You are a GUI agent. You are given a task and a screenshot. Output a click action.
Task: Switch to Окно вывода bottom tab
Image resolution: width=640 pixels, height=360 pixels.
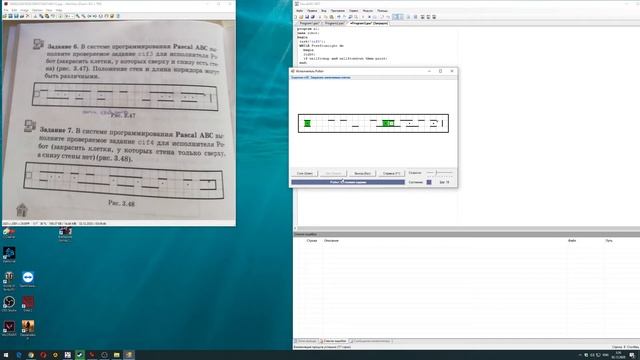(306, 341)
